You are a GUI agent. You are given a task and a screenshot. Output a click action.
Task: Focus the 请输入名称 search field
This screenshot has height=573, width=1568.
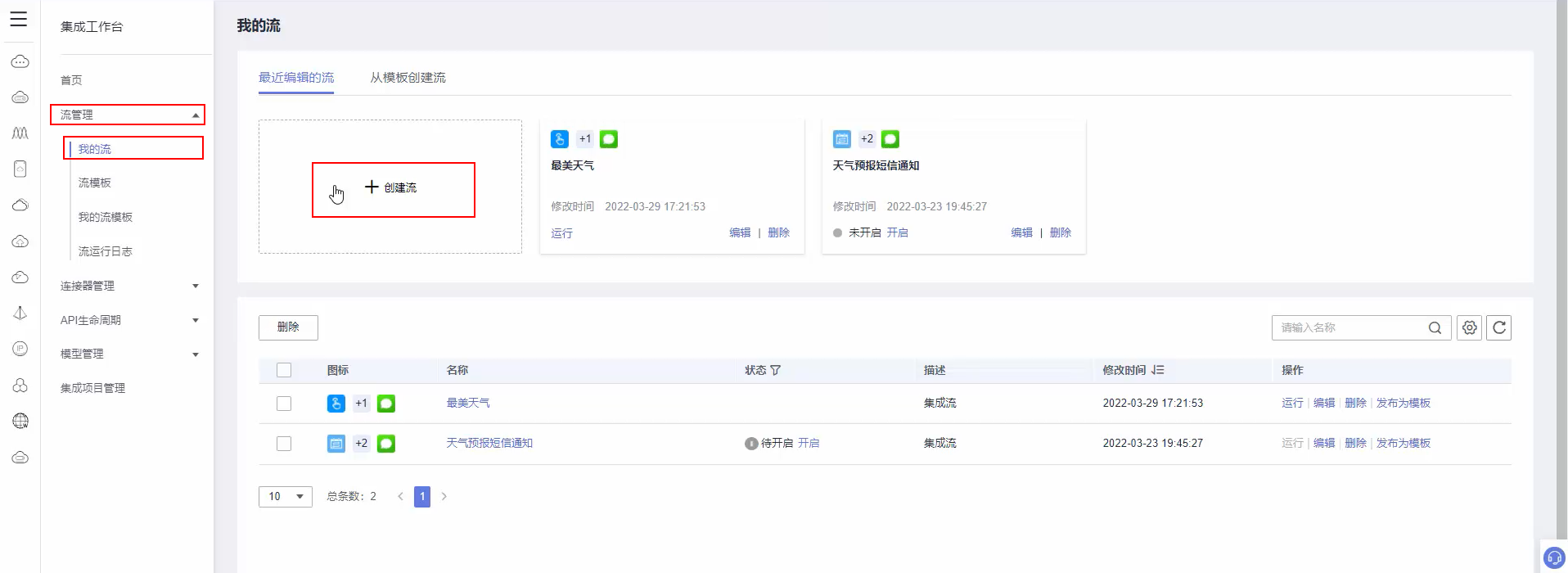coord(1362,327)
